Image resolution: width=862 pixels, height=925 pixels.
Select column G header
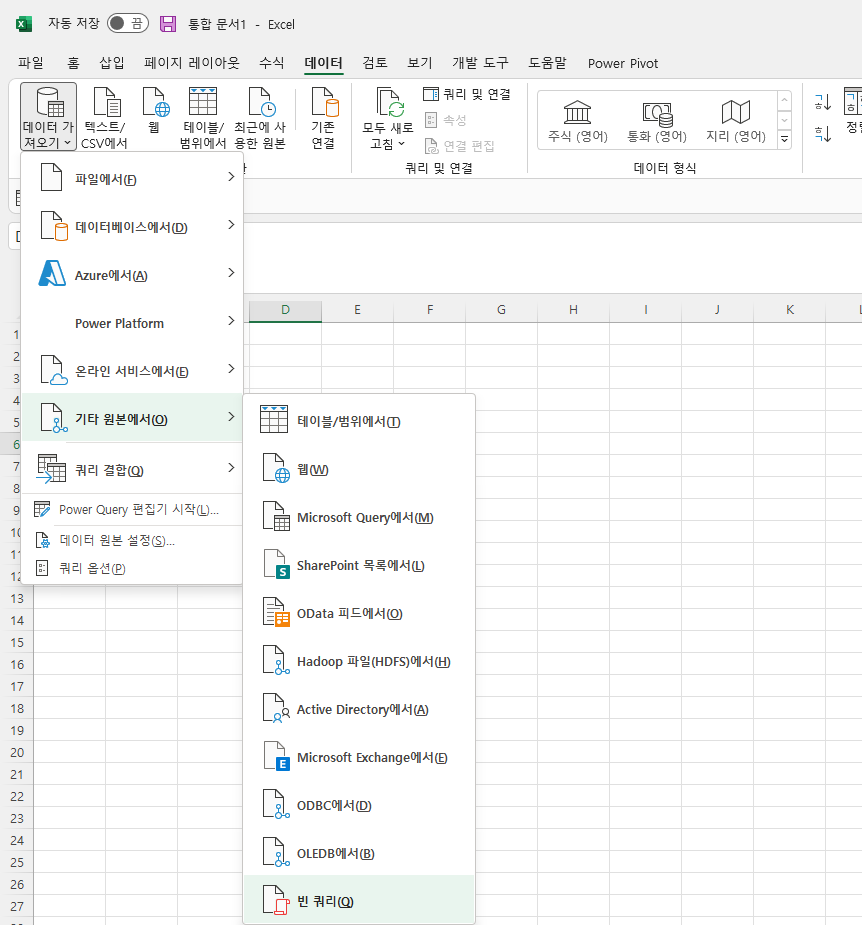point(502,310)
